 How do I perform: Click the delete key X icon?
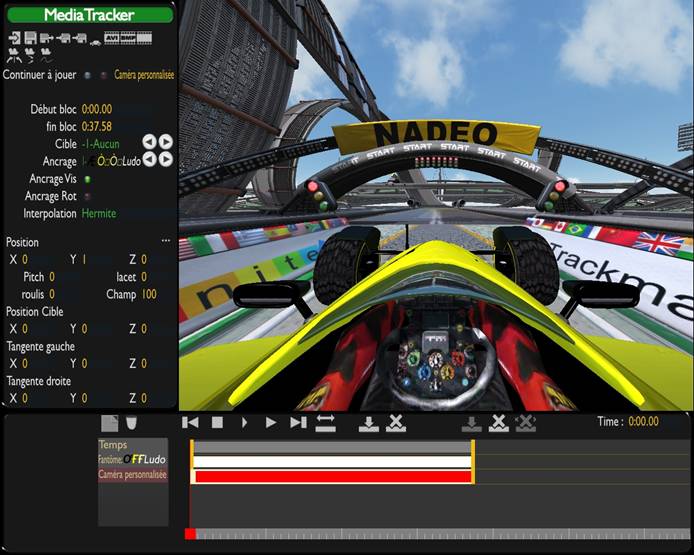click(x=499, y=423)
